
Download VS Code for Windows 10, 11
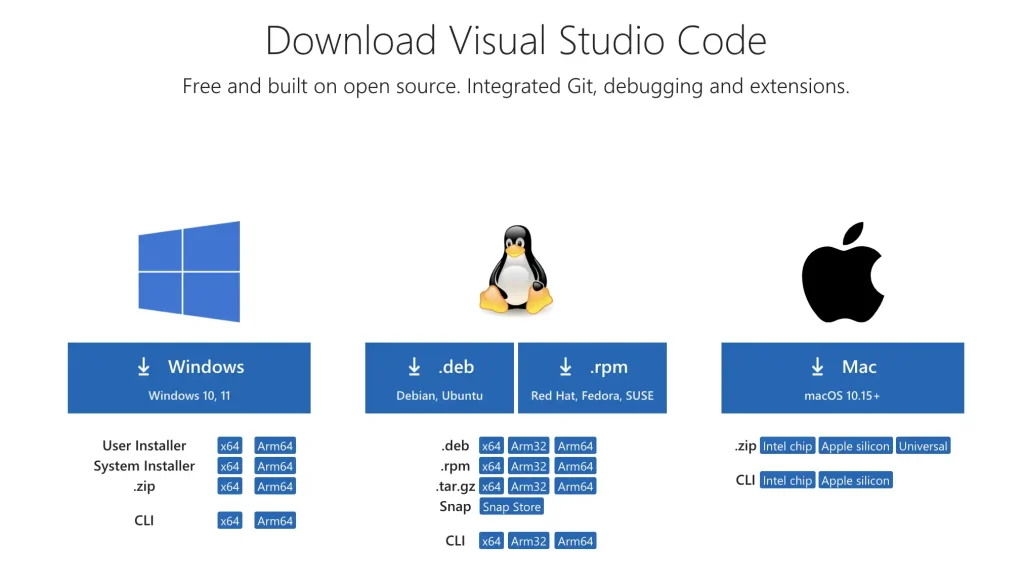pyautogui.click(x=189, y=378)
